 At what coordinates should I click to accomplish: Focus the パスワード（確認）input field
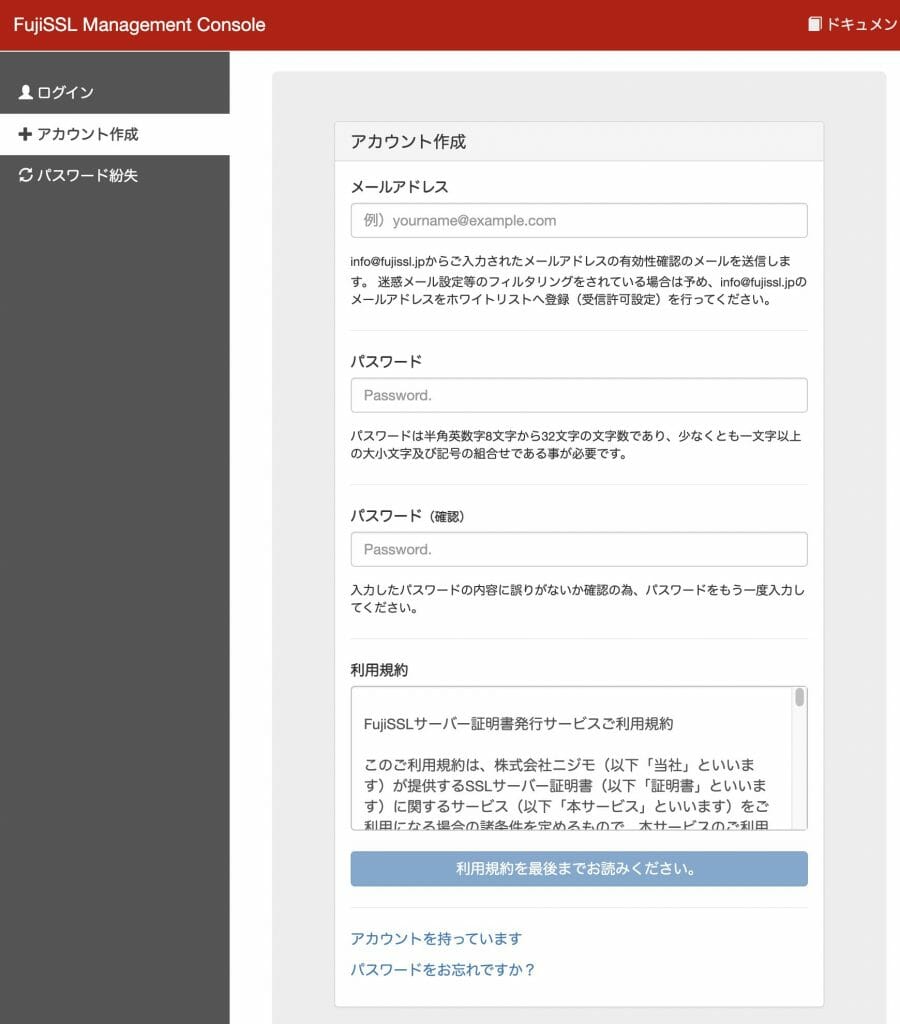(579, 549)
